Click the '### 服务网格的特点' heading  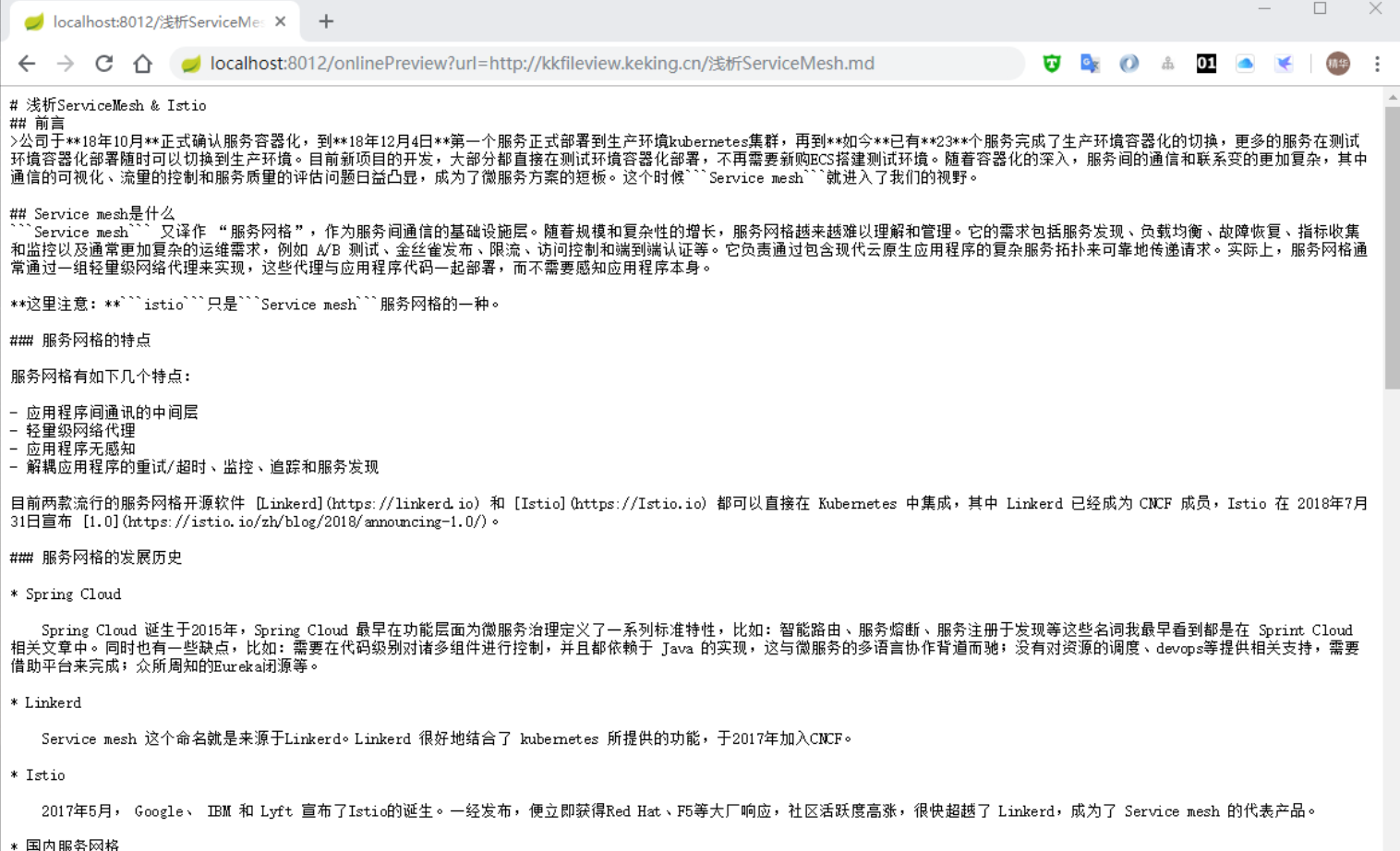pyautogui.click(x=80, y=341)
